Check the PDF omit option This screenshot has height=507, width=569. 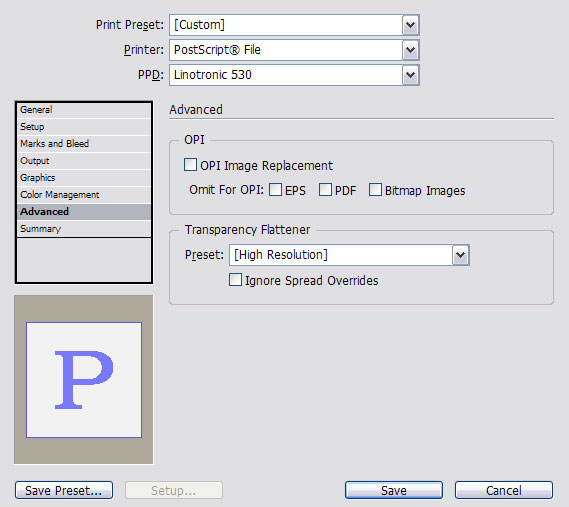click(325, 189)
